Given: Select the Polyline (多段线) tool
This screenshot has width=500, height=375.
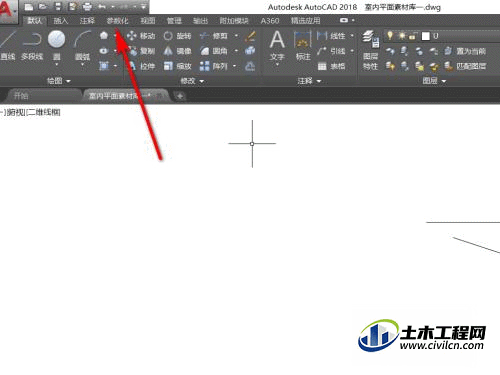Looking at the screenshot, I should tap(32, 46).
